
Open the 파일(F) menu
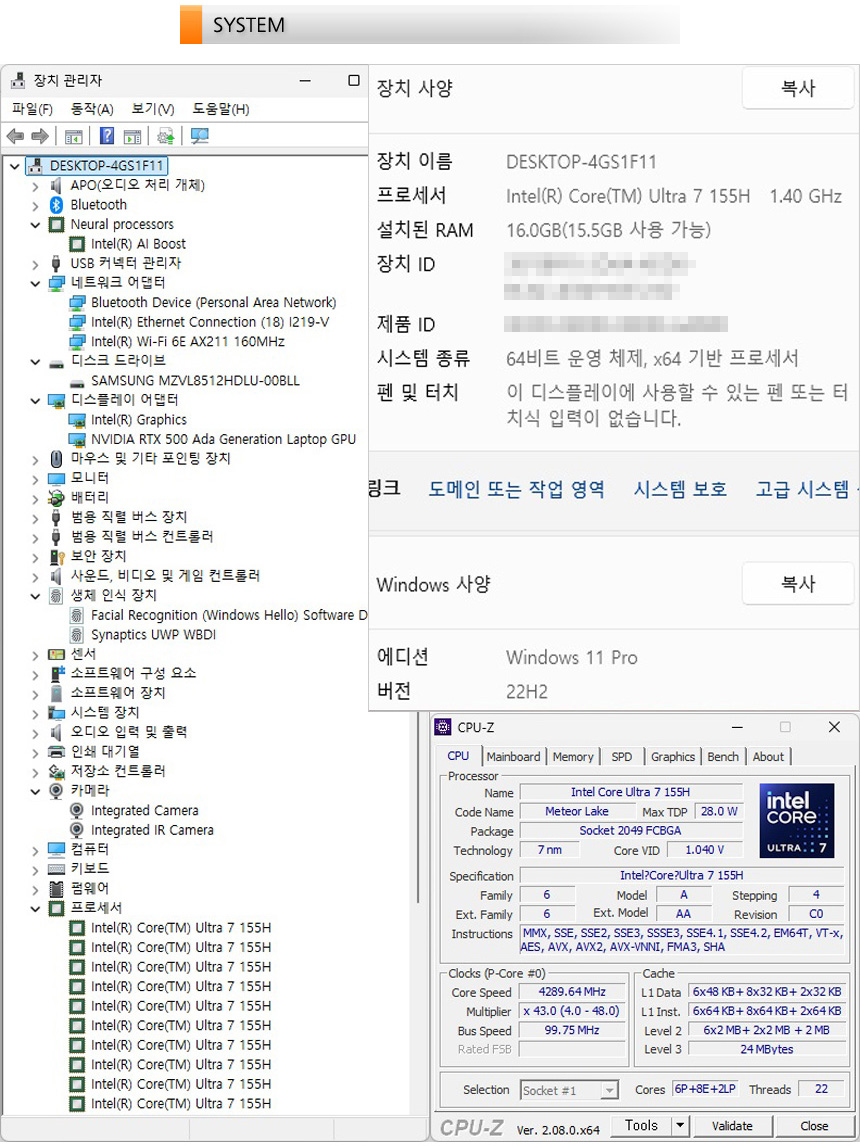[x=32, y=109]
